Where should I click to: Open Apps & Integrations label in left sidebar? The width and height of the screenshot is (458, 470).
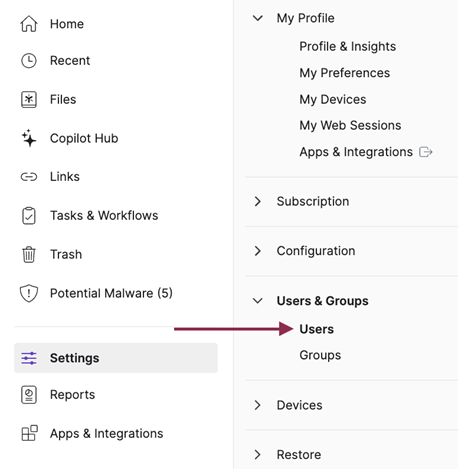pos(107,434)
